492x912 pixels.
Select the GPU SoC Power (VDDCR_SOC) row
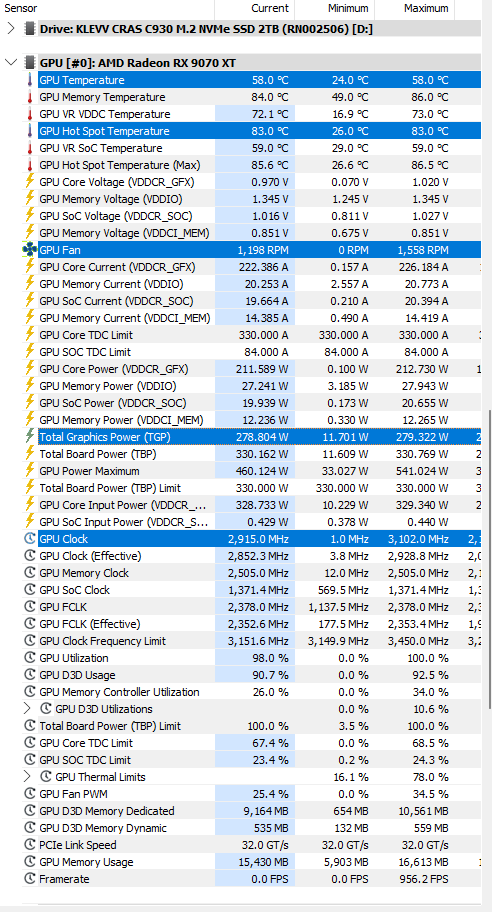(260, 402)
